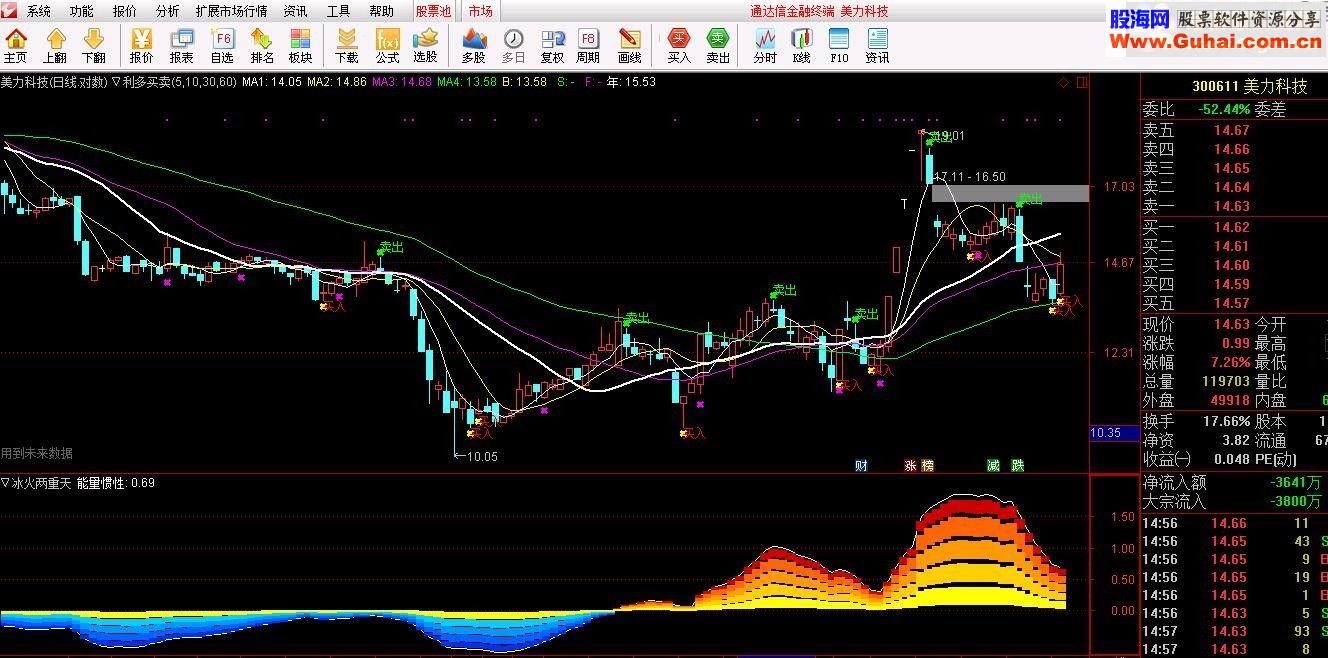Click the diamond icon above the chart
This screenshot has height=658, width=1328.
(1063, 83)
